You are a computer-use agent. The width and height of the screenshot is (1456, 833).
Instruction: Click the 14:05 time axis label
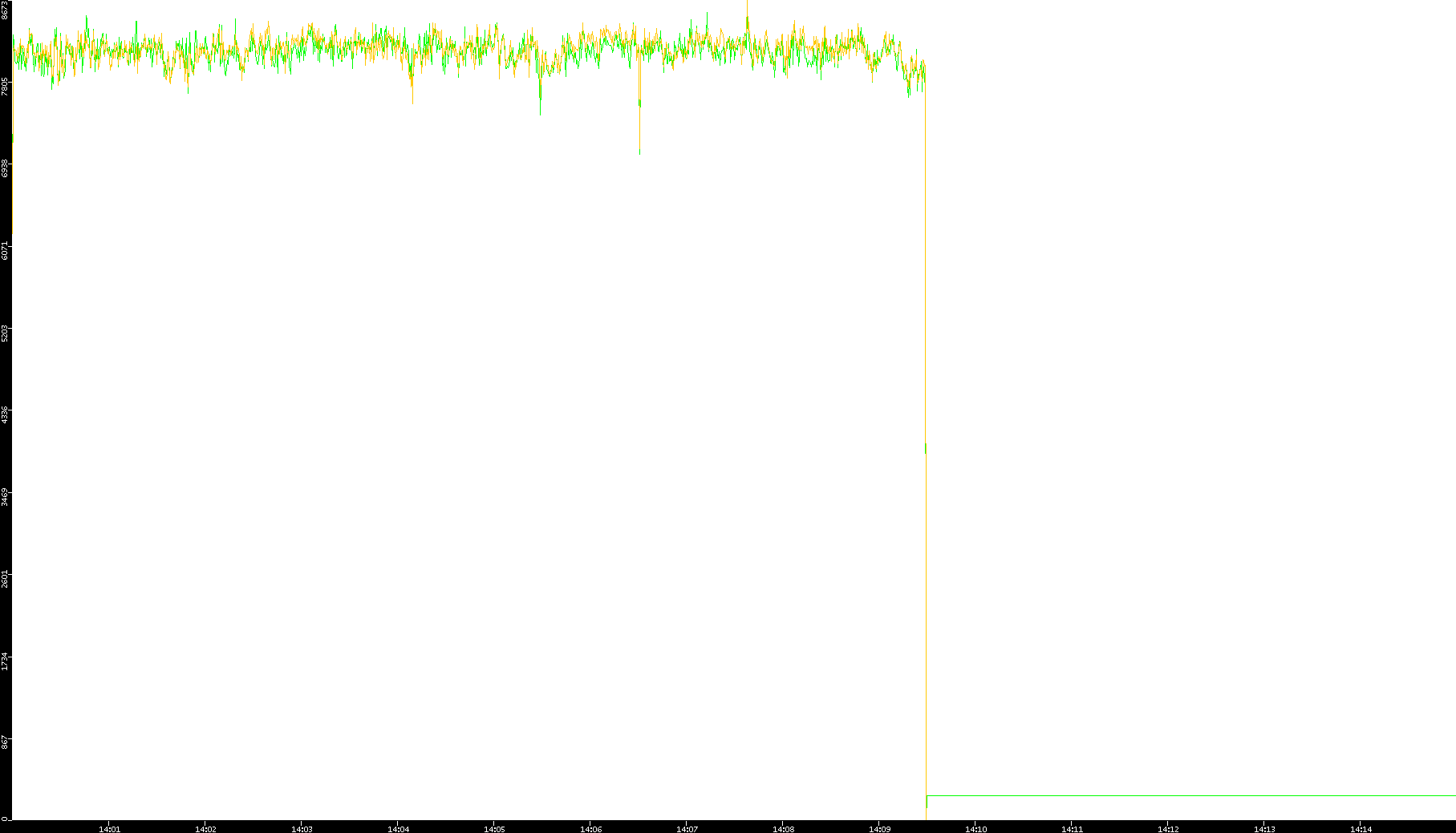494,828
